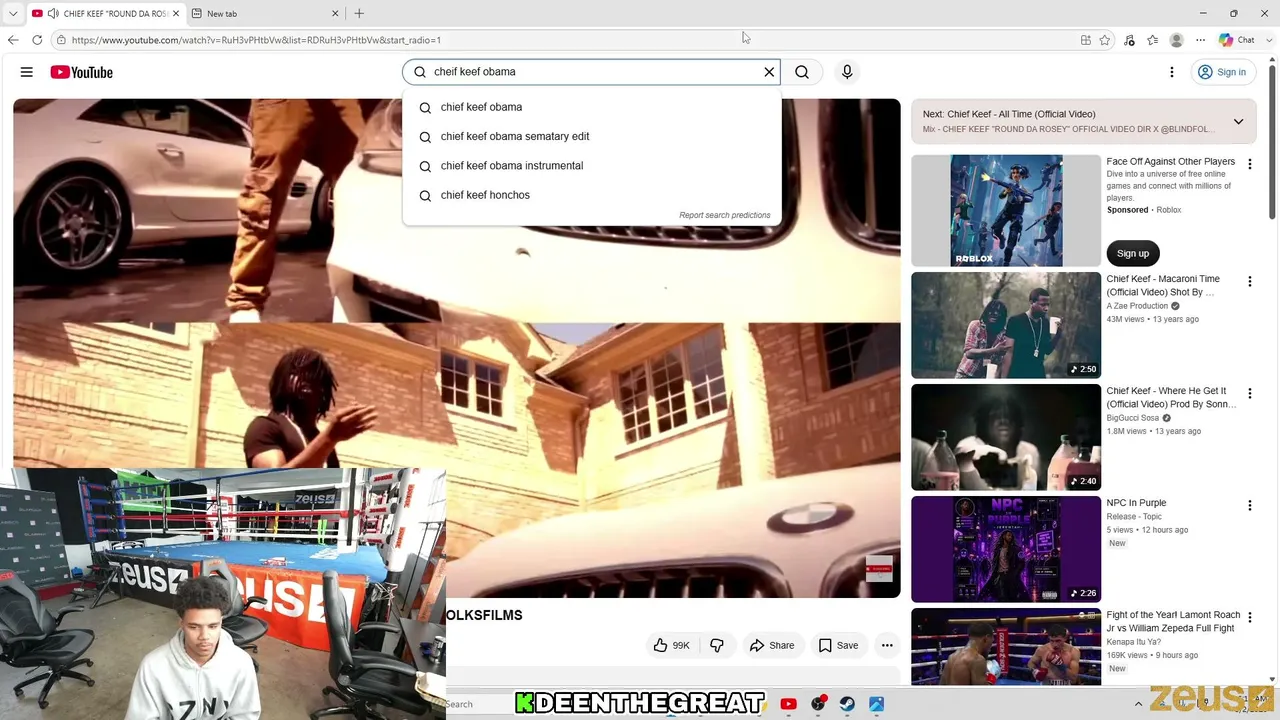Click the Roblox Sign up button
The height and width of the screenshot is (720, 1280).
click(1133, 253)
